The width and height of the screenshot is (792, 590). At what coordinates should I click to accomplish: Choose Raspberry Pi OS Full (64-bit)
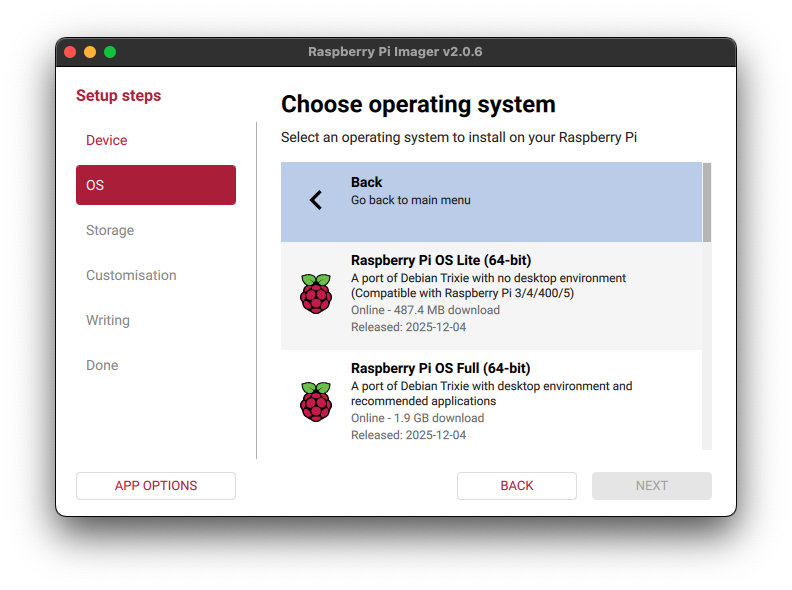[491, 400]
